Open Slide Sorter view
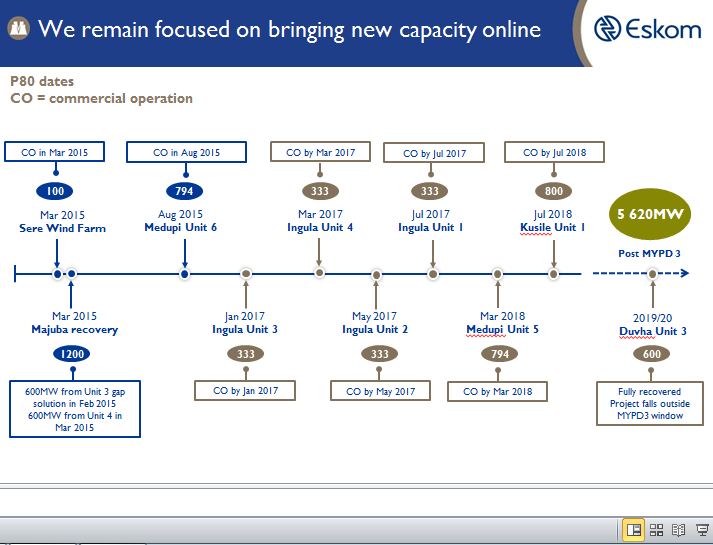 (x=656, y=530)
